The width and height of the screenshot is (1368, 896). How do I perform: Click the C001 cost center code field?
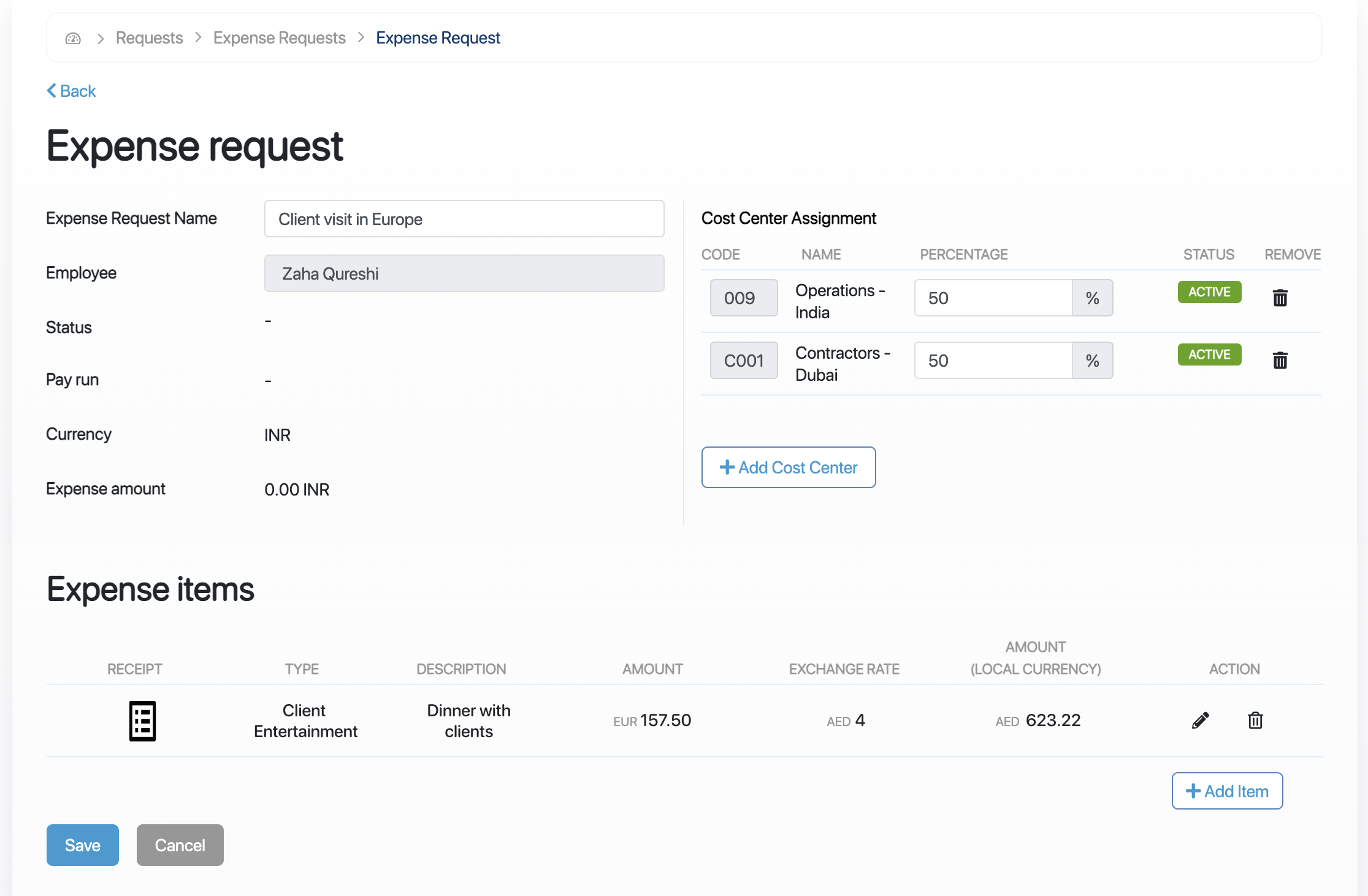click(743, 361)
